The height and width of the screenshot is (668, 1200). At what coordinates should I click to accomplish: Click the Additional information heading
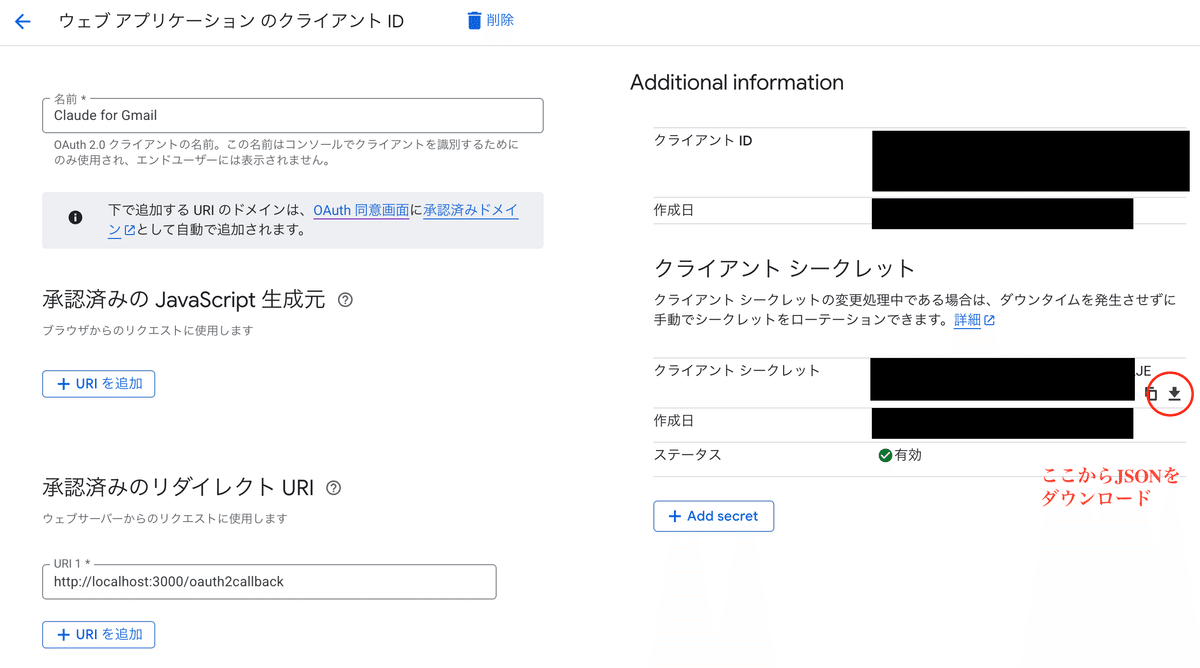[736, 83]
